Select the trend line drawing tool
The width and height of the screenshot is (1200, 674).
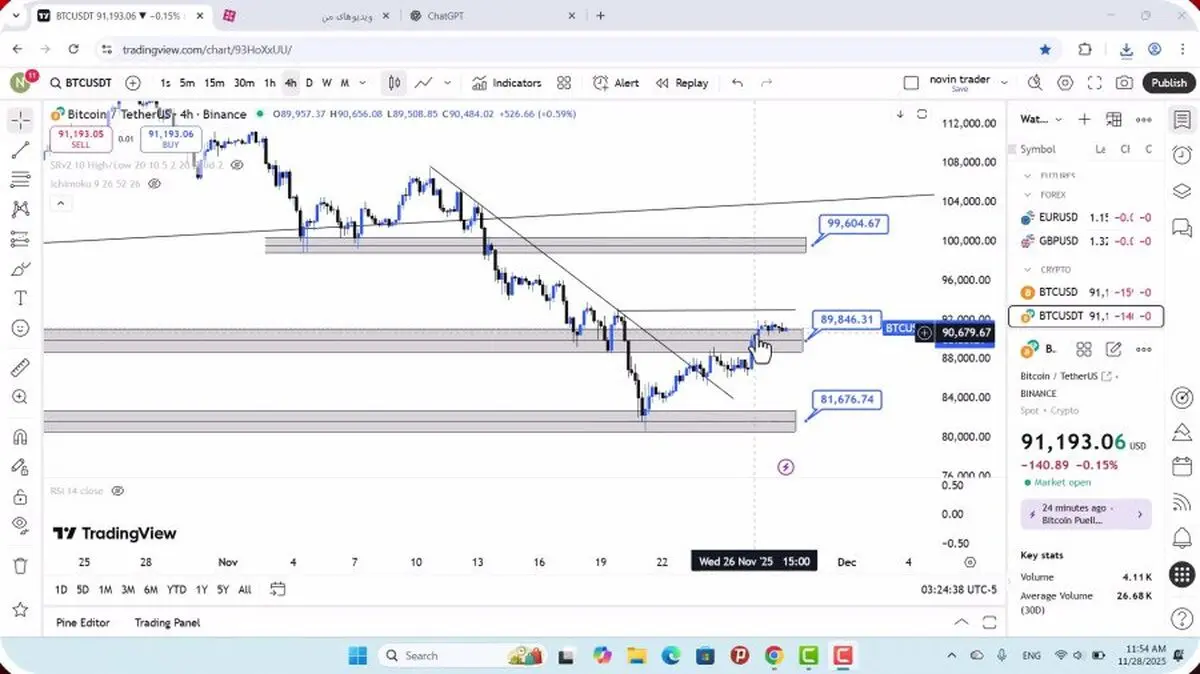pos(20,151)
